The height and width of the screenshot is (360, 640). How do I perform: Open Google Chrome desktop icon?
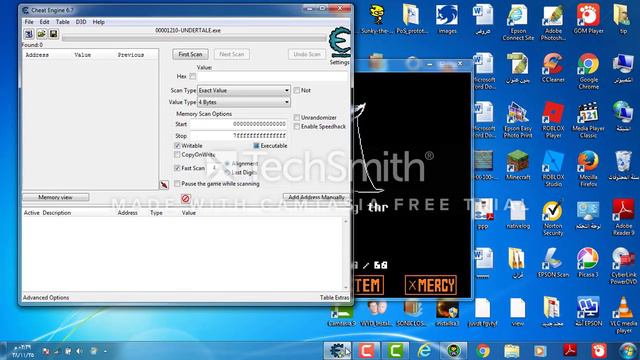point(588,71)
